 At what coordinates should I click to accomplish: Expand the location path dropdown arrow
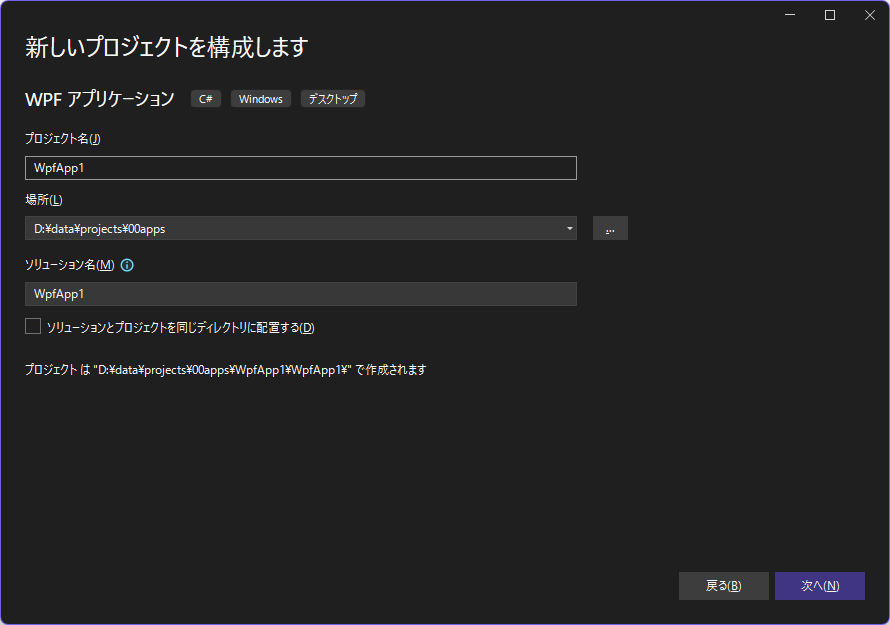point(569,228)
